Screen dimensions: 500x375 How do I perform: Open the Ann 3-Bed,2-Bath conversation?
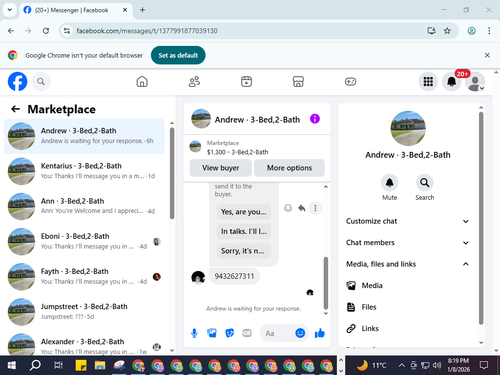(84, 206)
